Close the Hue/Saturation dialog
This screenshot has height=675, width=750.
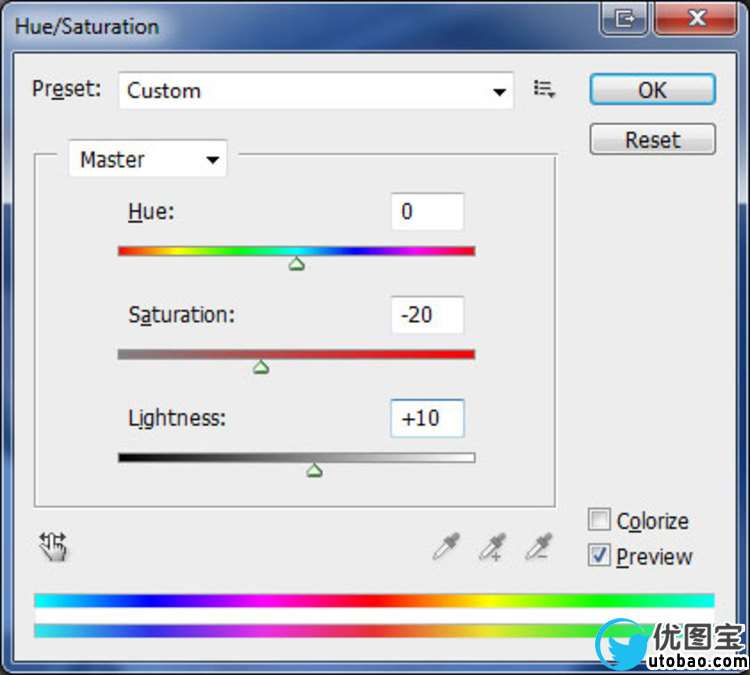696,19
